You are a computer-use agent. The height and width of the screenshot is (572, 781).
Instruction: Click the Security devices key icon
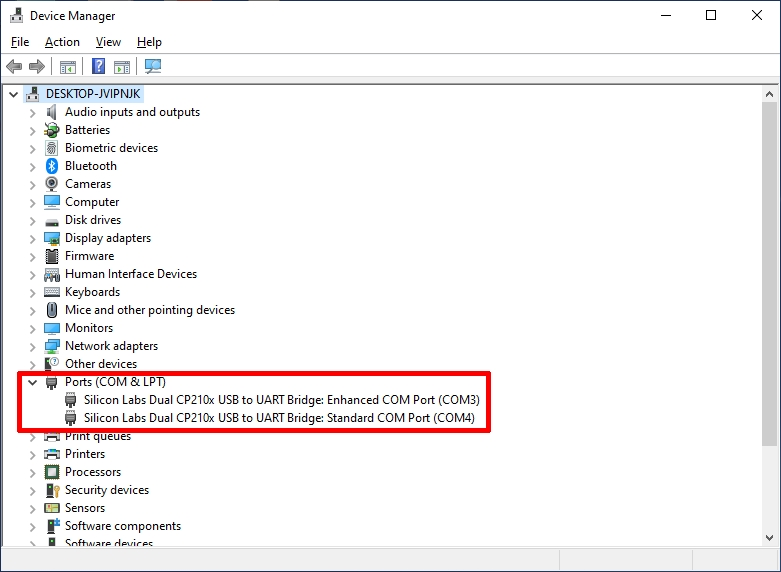click(x=52, y=490)
